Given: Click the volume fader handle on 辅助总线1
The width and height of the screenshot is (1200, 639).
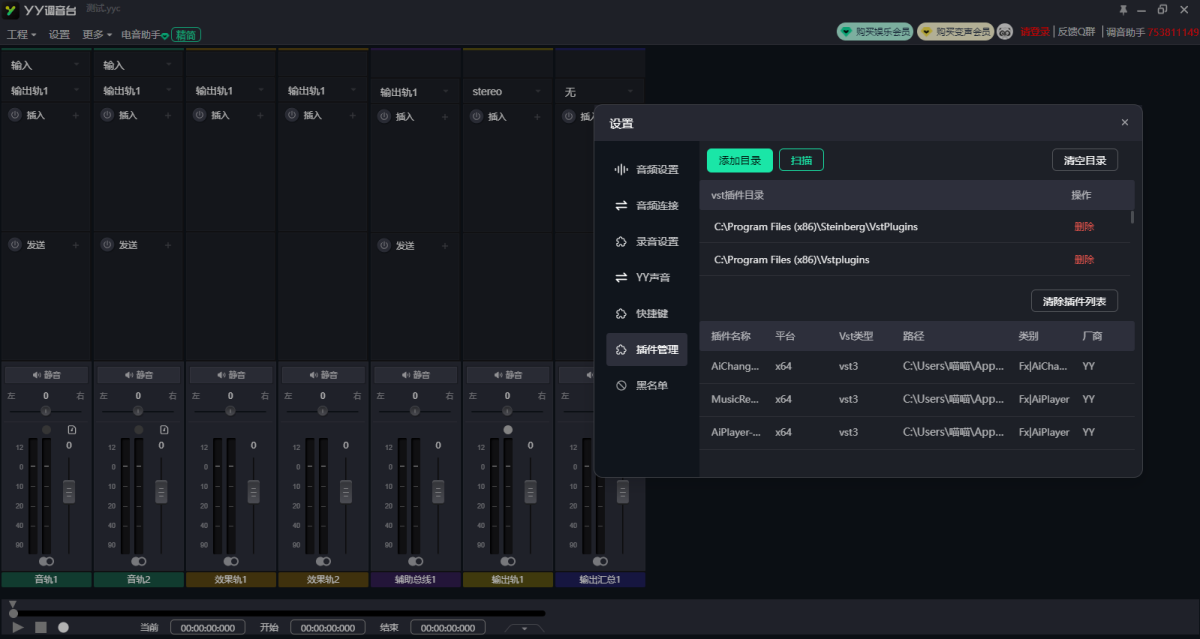Looking at the screenshot, I should pyautogui.click(x=438, y=491).
